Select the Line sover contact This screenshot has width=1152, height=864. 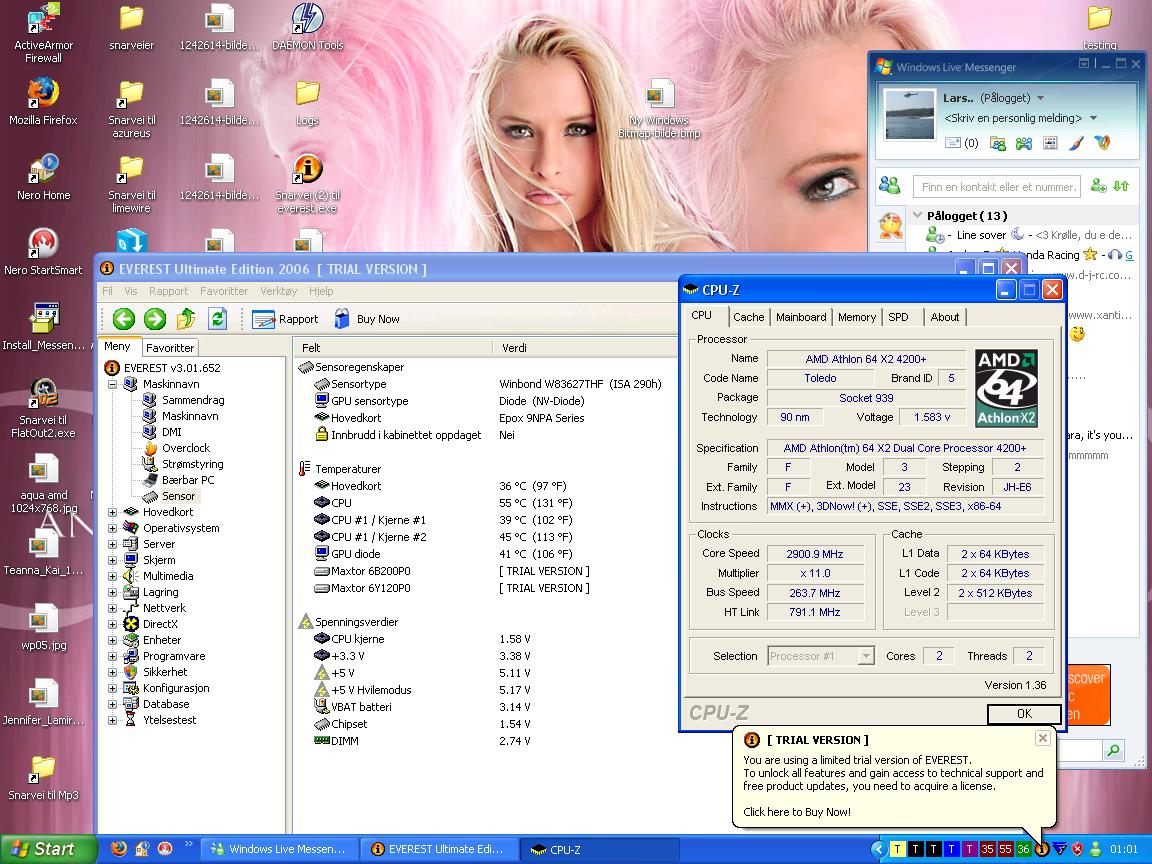click(1029, 235)
